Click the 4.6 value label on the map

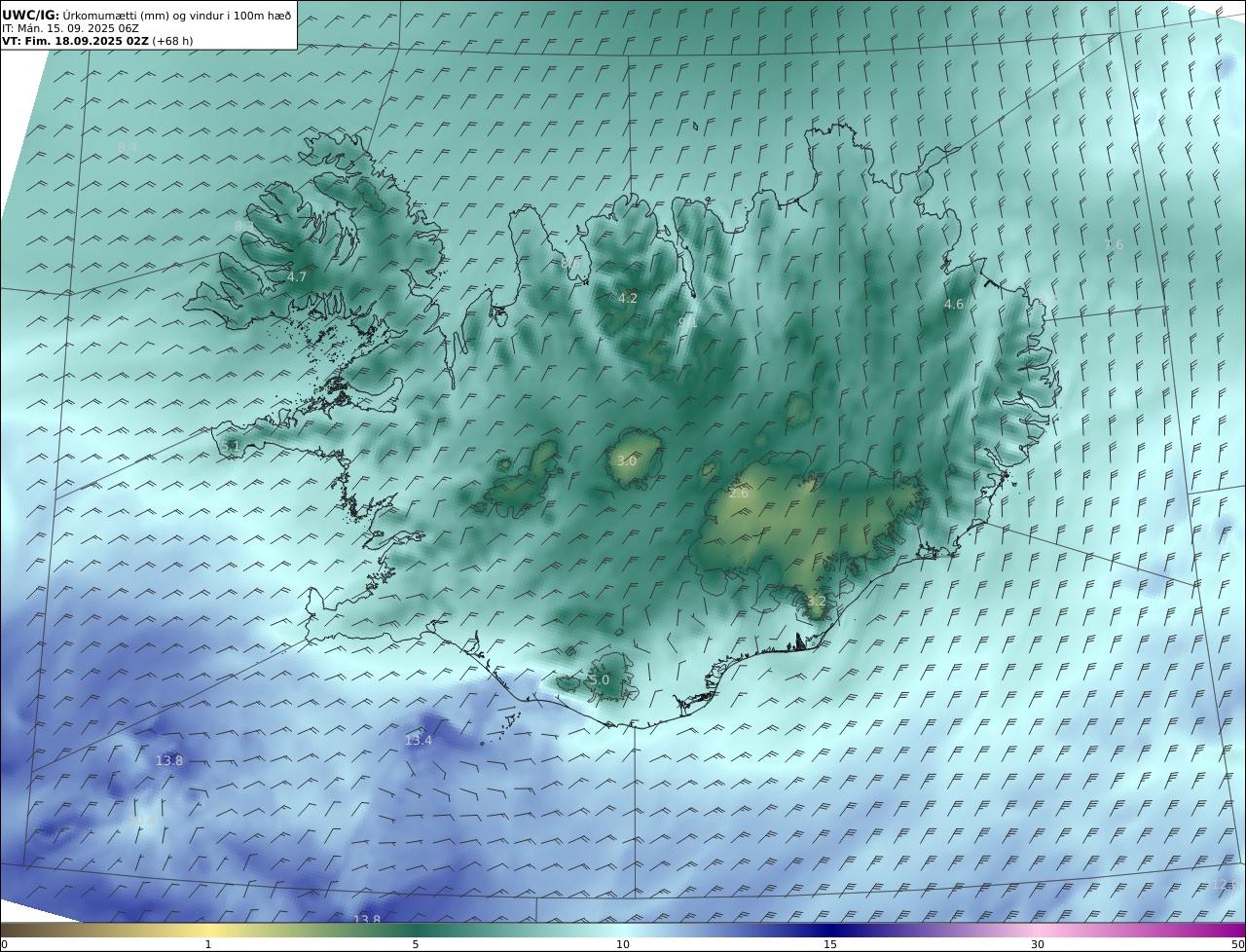tap(954, 304)
